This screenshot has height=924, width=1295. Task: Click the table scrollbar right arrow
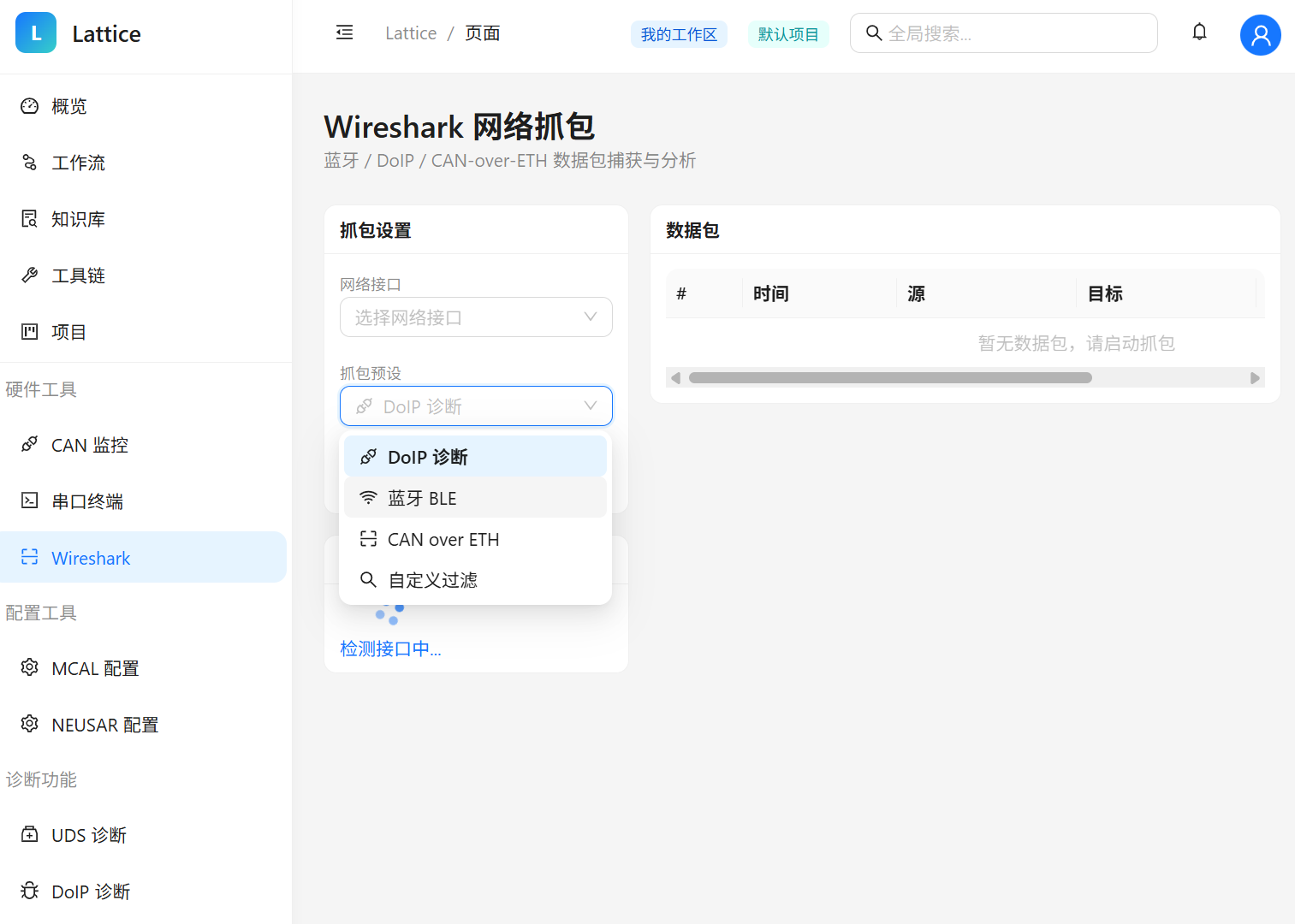point(1255,377)
